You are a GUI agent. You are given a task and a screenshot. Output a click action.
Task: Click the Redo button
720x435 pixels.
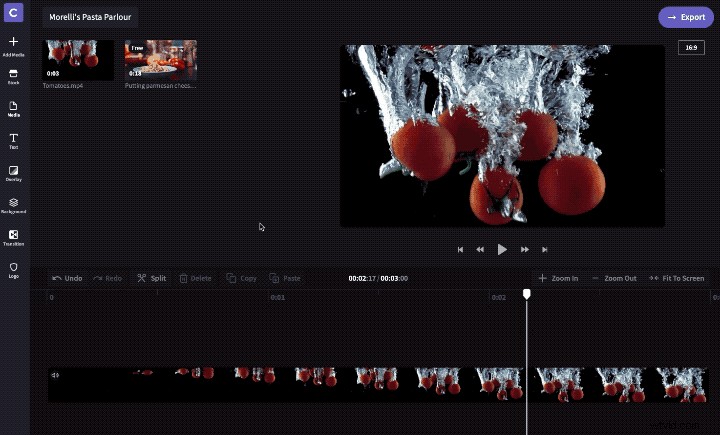point(108,278)
